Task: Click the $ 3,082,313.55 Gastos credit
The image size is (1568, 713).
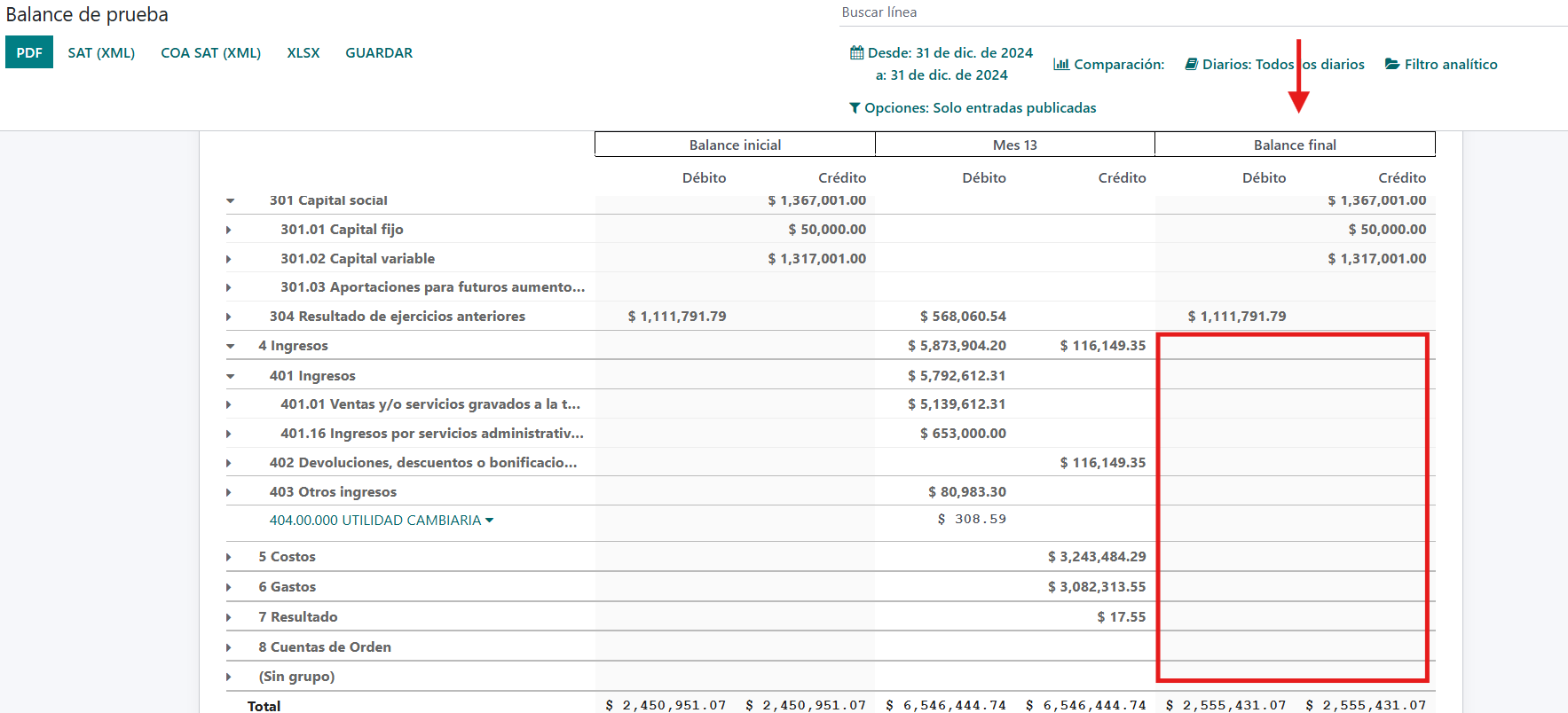Action: tap(1097, 587)
